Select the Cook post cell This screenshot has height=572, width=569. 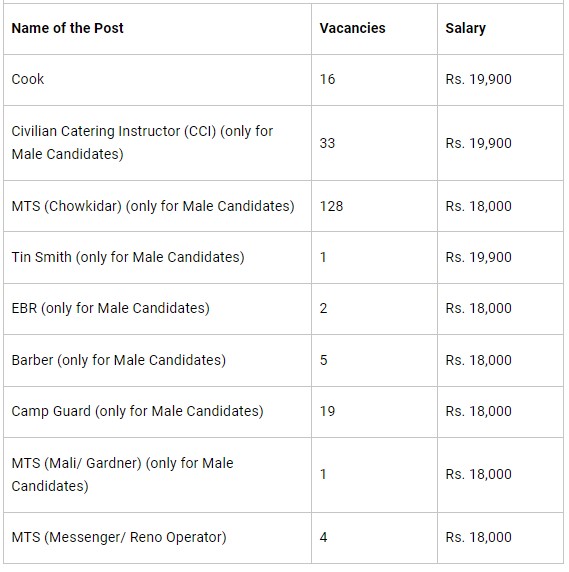(158, 80)
